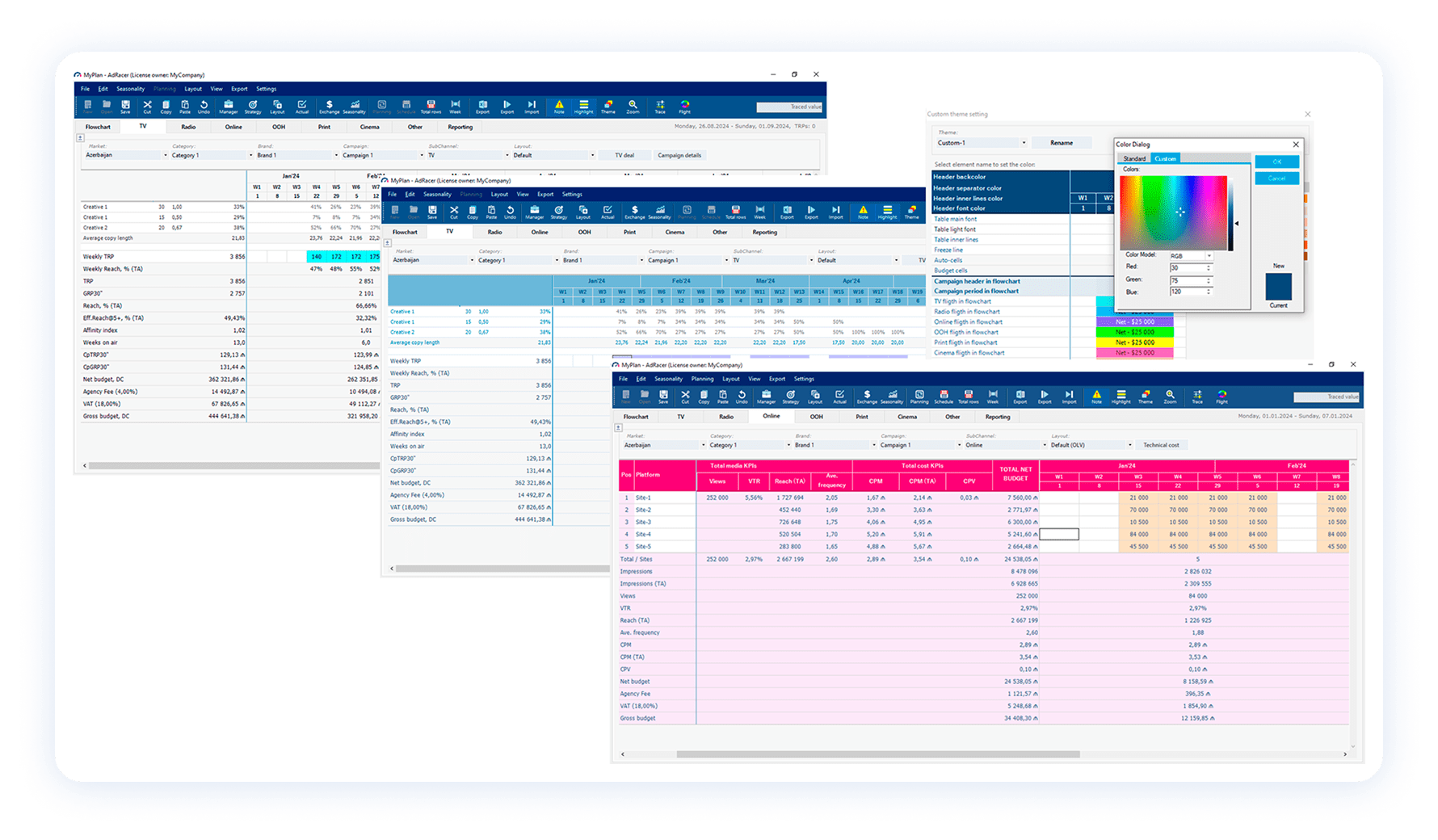
Task: Click Undo icon in front Online window toolbar
Action: (742, 396)
